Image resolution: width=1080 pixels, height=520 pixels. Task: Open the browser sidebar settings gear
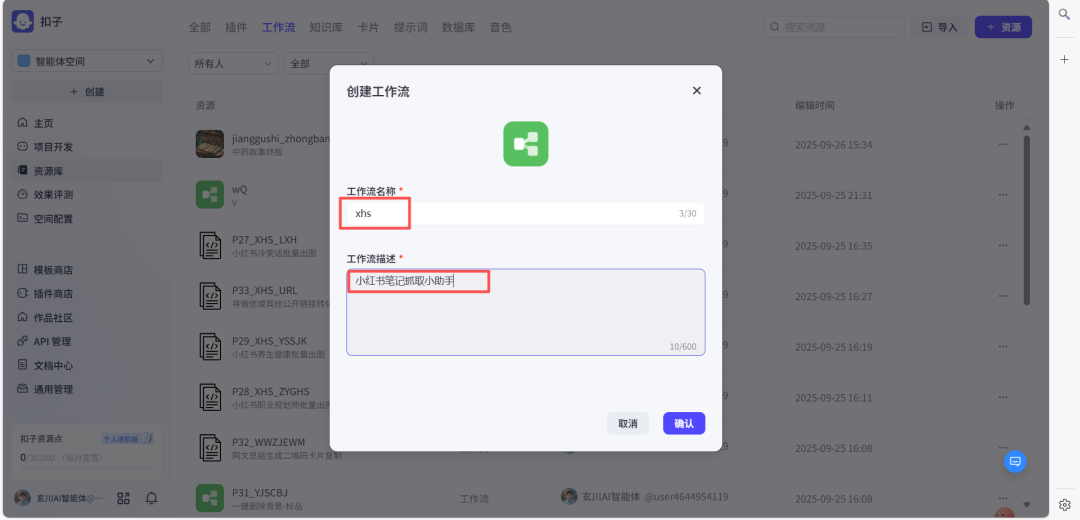(1064, 504)
